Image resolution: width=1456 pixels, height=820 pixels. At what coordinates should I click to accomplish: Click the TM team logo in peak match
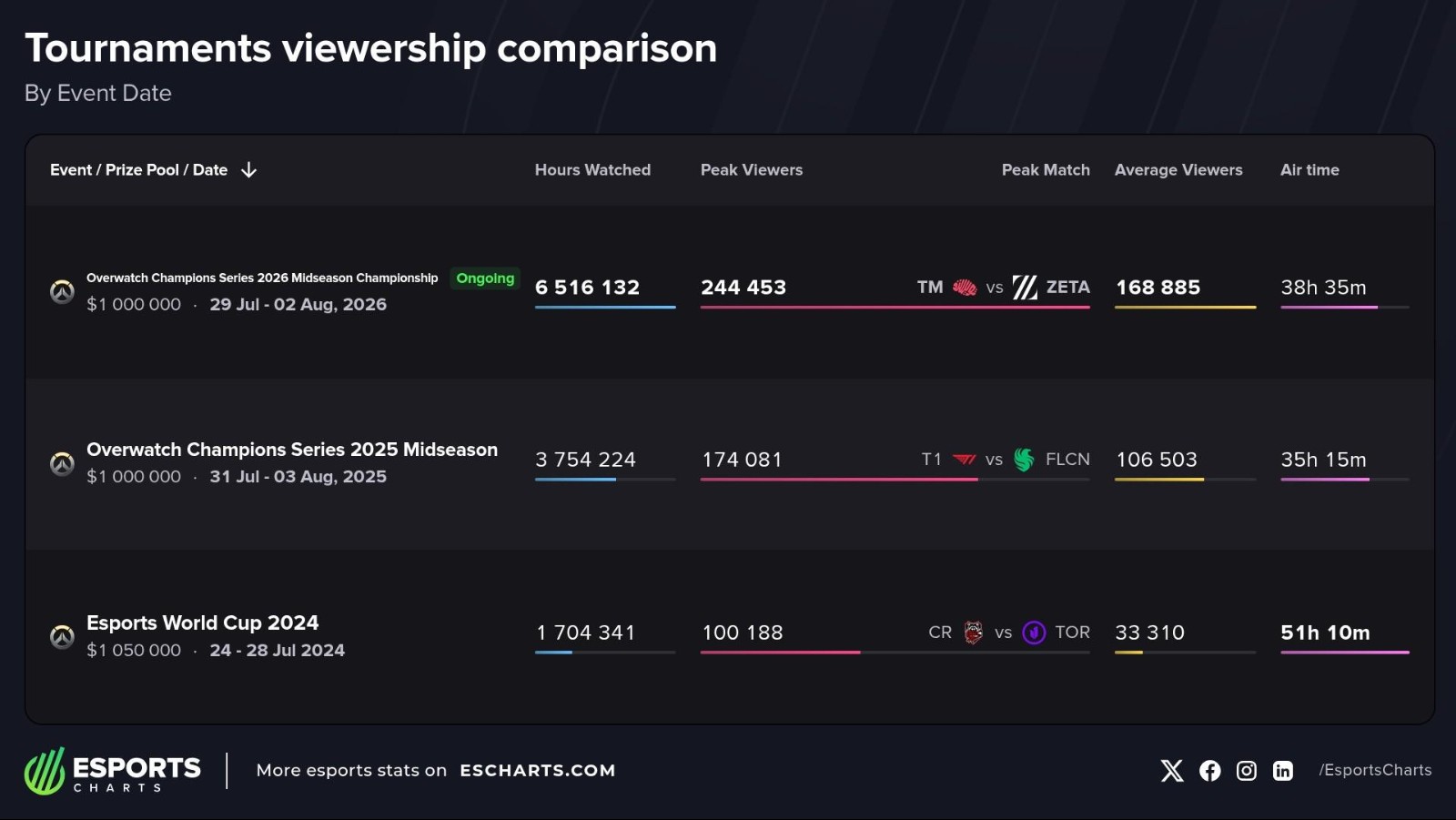[965, 288]
